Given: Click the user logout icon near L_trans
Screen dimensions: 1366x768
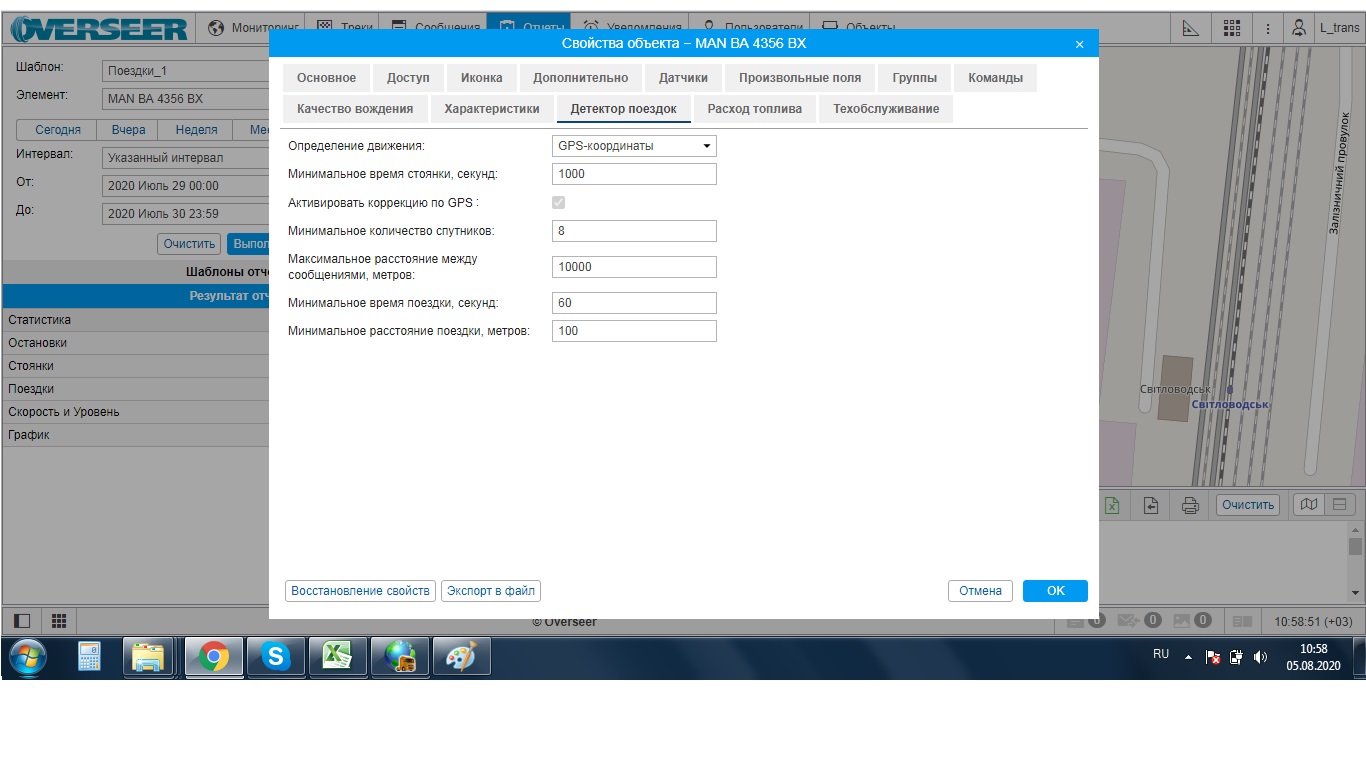Looking at the screenshot, I should [x=1299, y=28].
